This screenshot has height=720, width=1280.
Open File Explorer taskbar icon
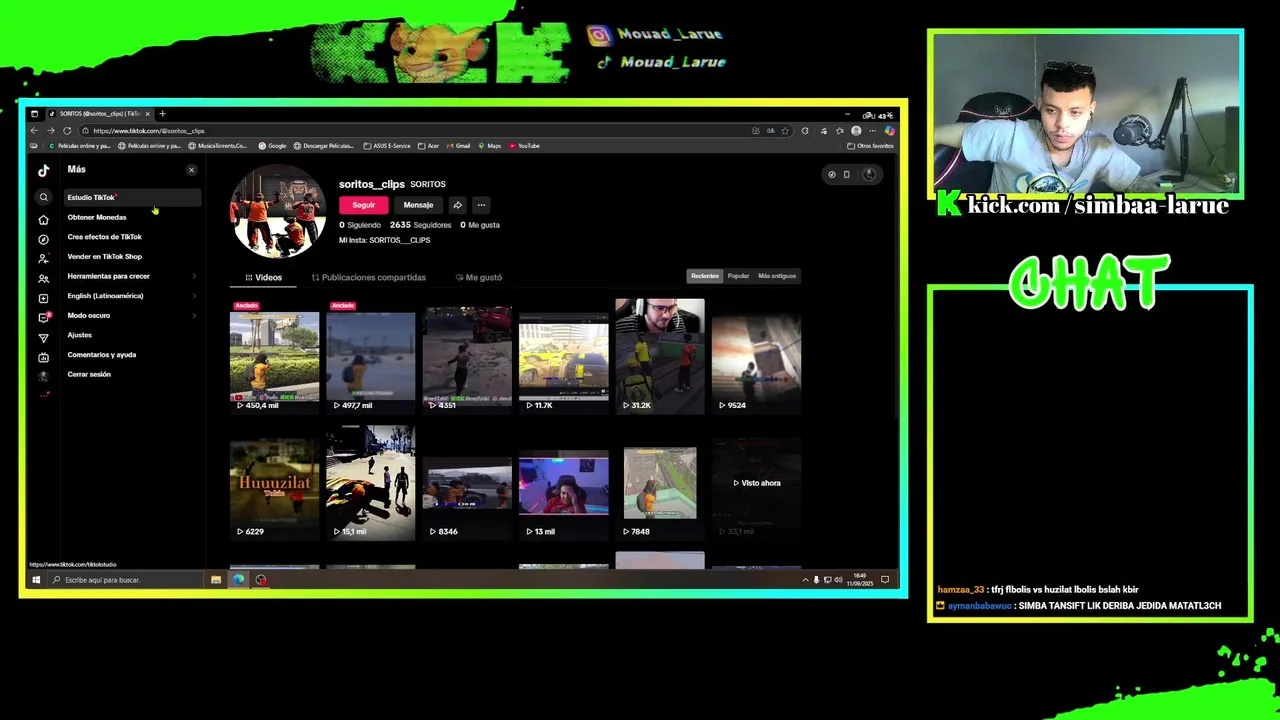click(216, 580)
